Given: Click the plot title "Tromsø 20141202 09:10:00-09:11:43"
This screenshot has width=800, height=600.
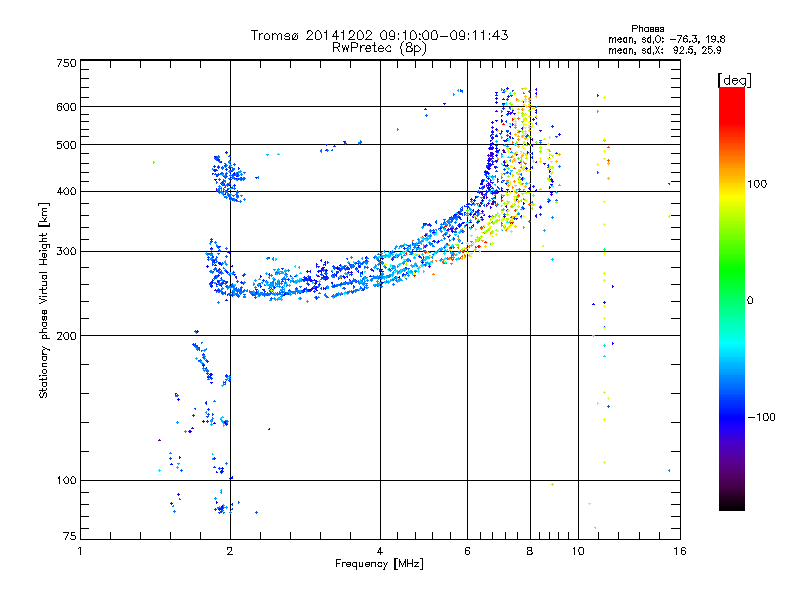Looking at the screenshot, I should (379, 35).
